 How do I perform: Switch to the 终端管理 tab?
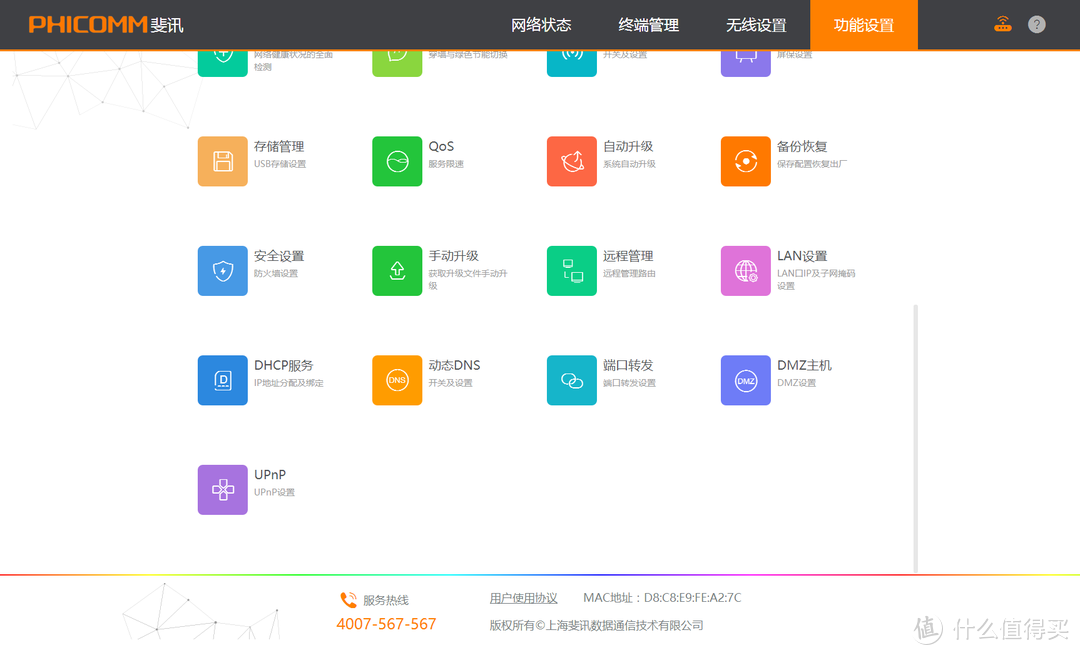[x=648, y=25]
